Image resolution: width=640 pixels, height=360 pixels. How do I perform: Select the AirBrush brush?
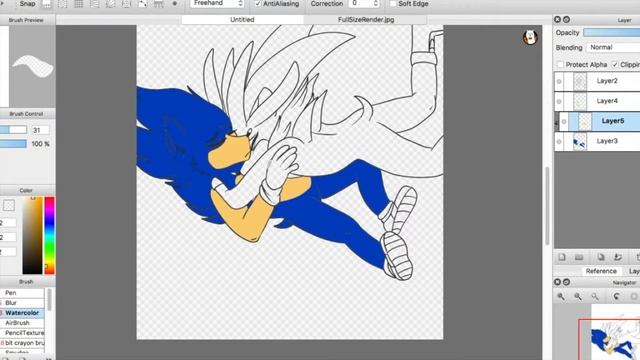[x=22, y=323]
